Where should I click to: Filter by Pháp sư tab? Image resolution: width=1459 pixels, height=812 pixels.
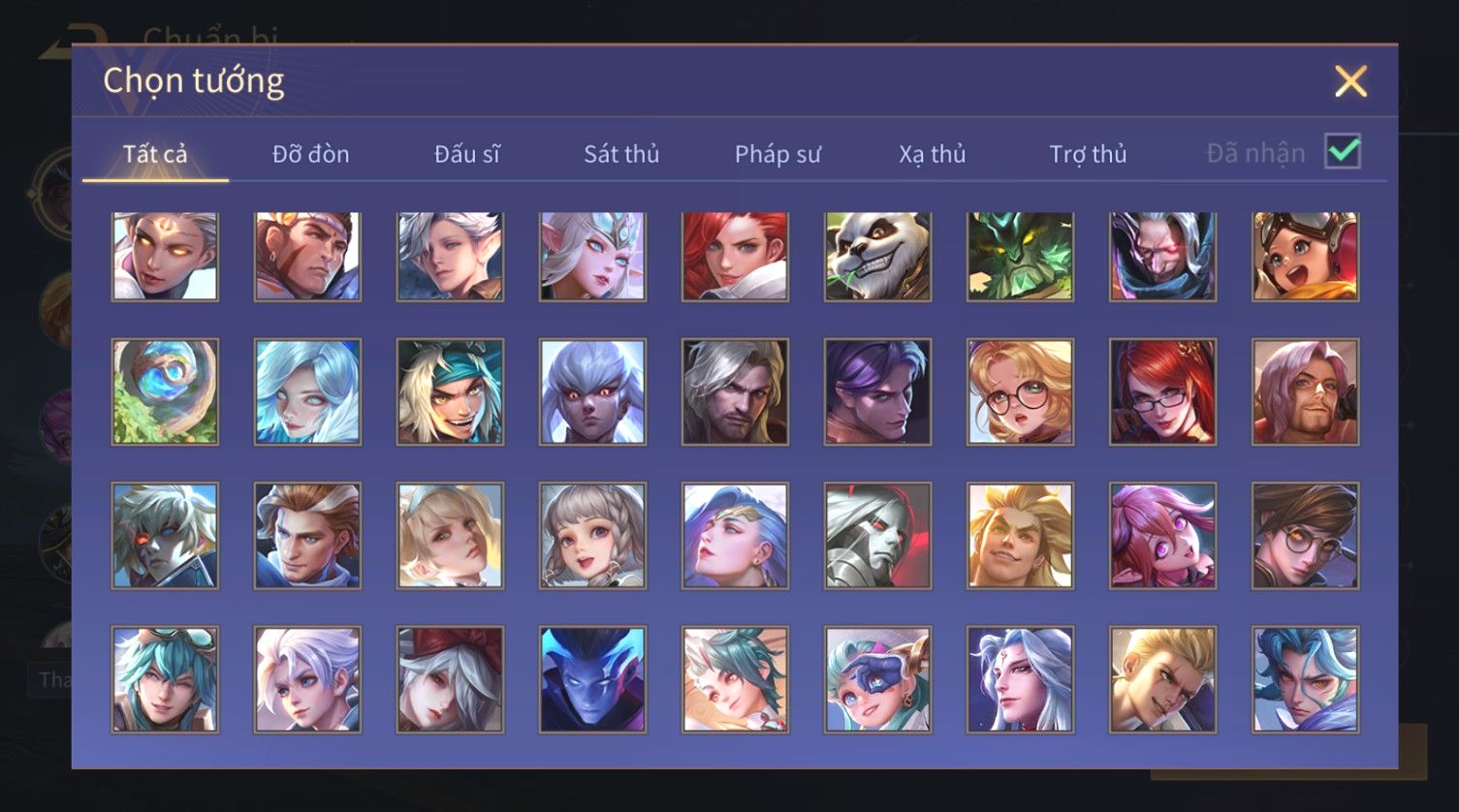(777, 154)
